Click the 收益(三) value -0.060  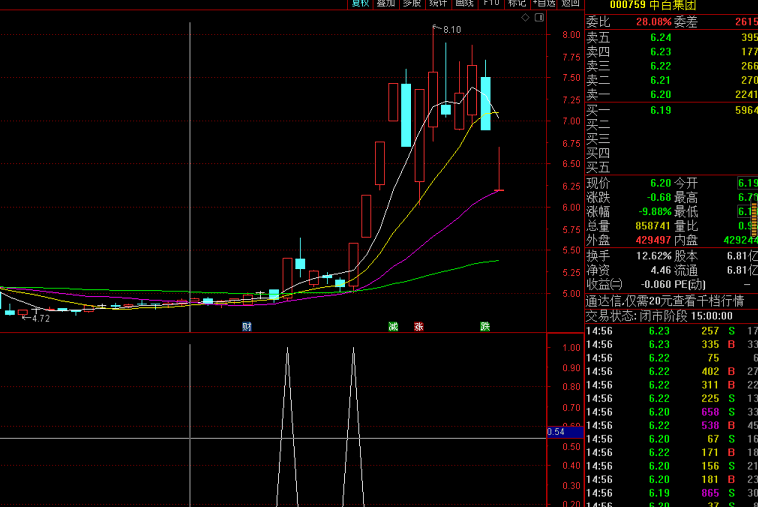coord(656,285)
